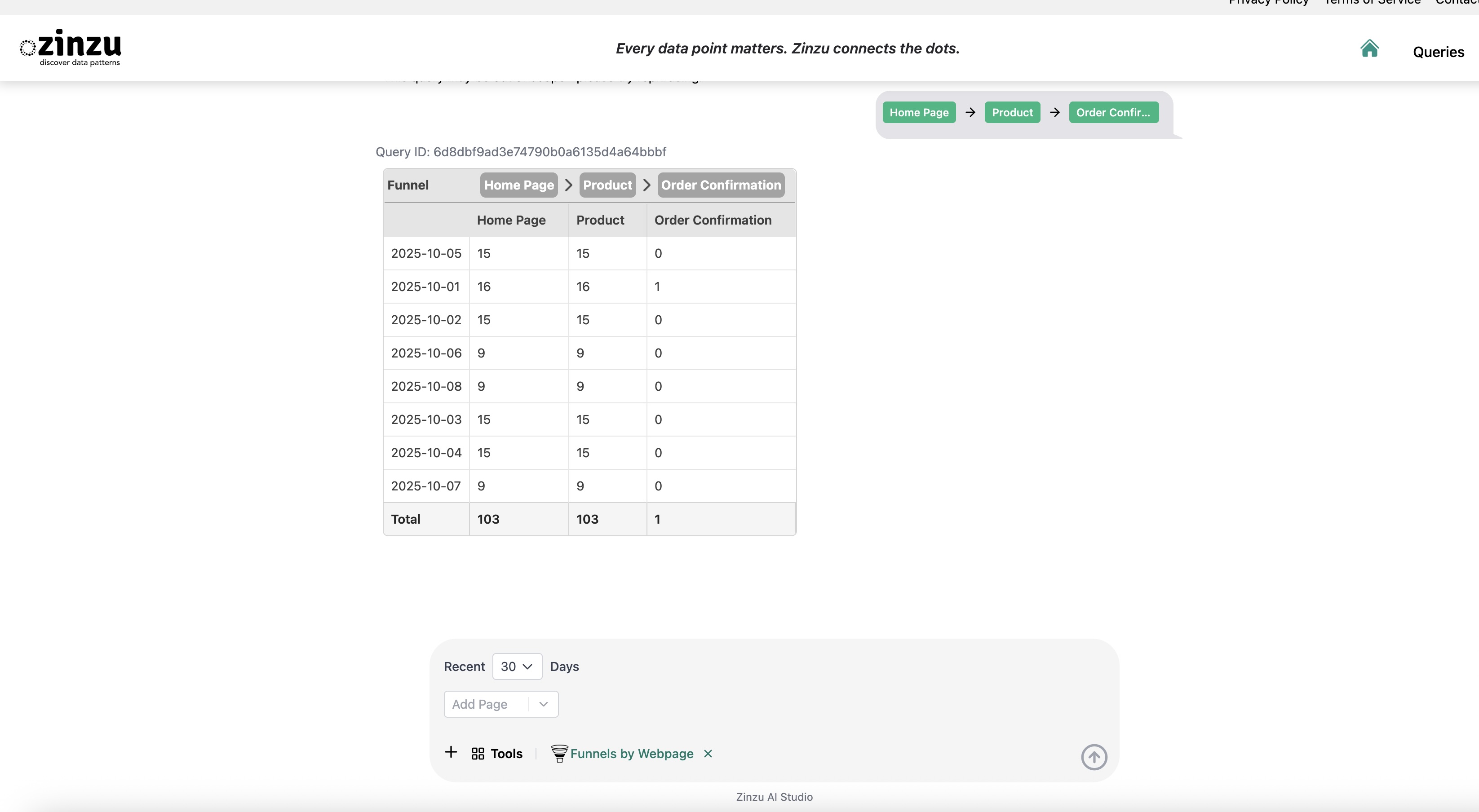Image resolution: width=1479 pixels, height=812 pixels.
Task: Open the Privacy Policy link
Action: point(1268,3)
